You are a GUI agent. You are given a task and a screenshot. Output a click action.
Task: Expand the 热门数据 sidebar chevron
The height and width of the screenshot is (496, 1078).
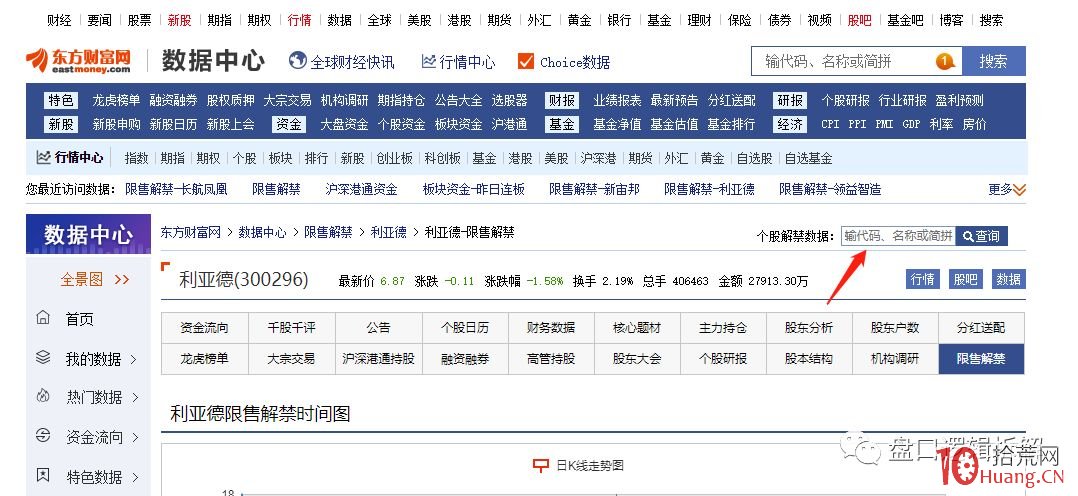pyautogui.click(x=135, y=398)
